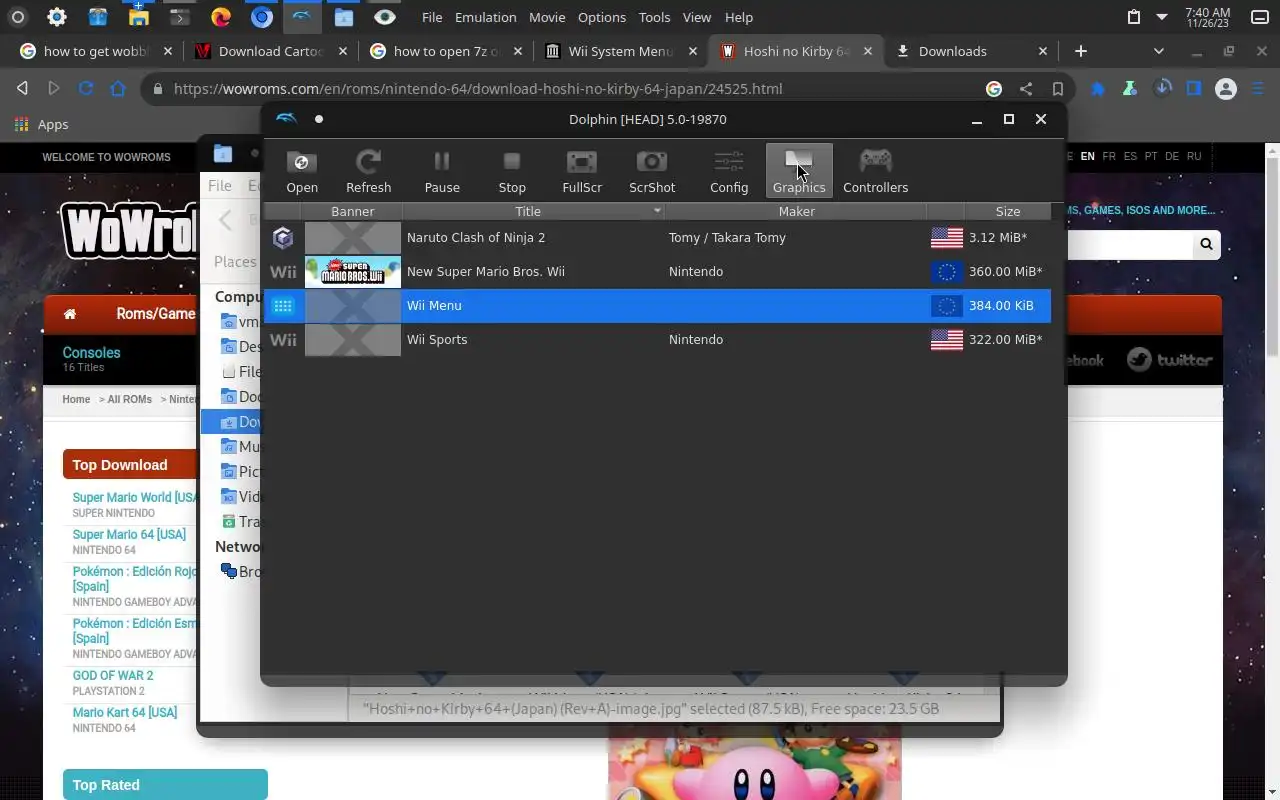Click the Refresh game list icon
The image size is (1280, 800).
(368, 170)
